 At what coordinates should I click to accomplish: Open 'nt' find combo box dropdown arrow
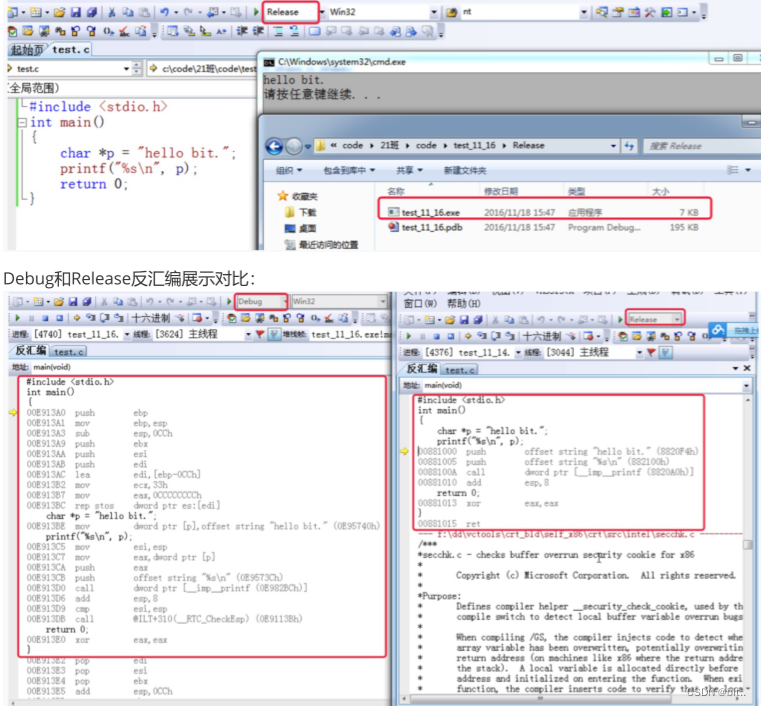tap(584, 12)
